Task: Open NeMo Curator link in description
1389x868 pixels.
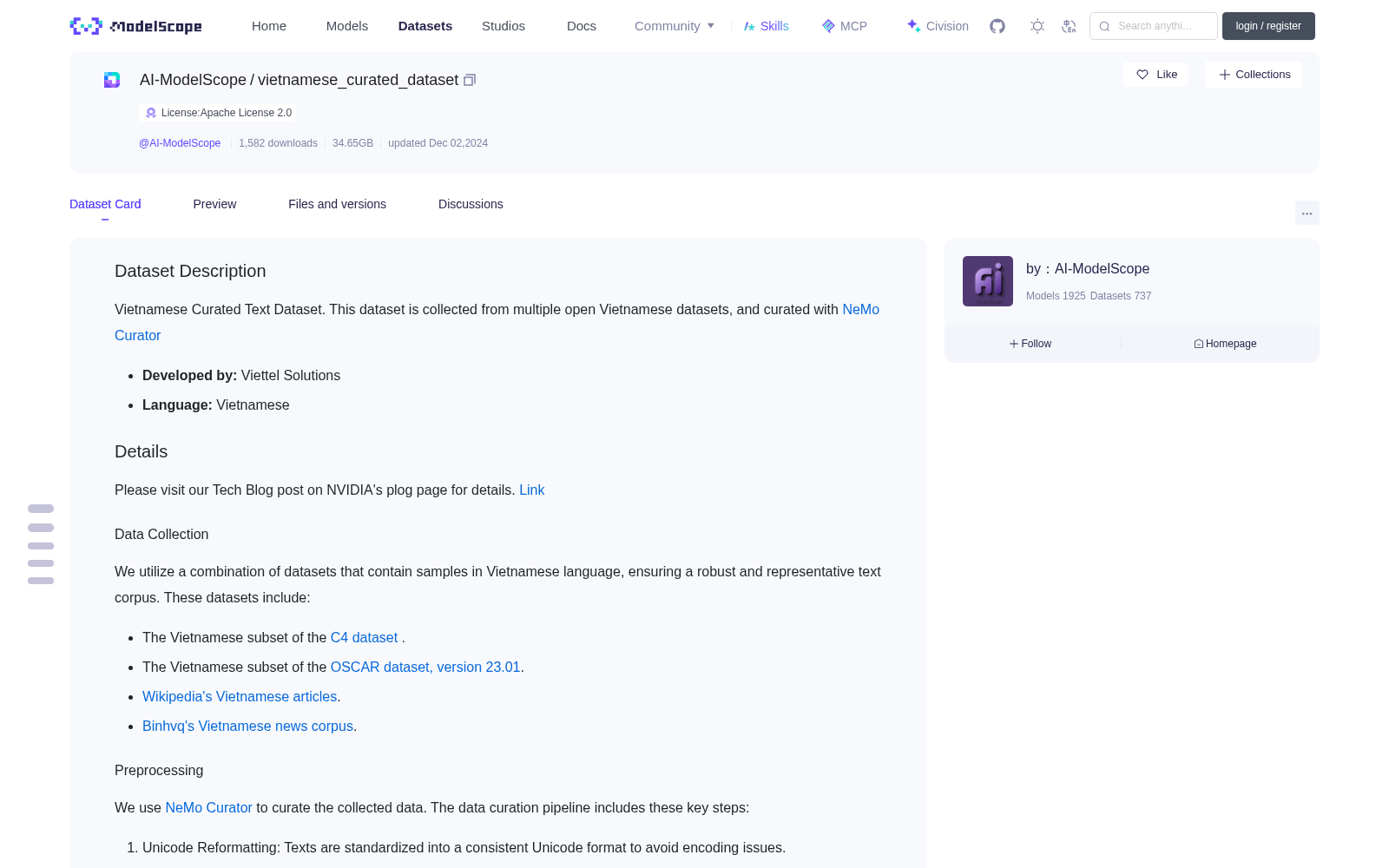Action: [860, 309]
